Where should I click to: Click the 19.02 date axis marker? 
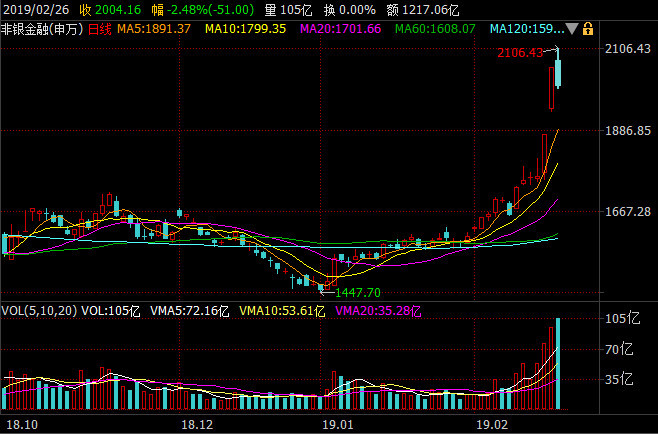[492, 424]
